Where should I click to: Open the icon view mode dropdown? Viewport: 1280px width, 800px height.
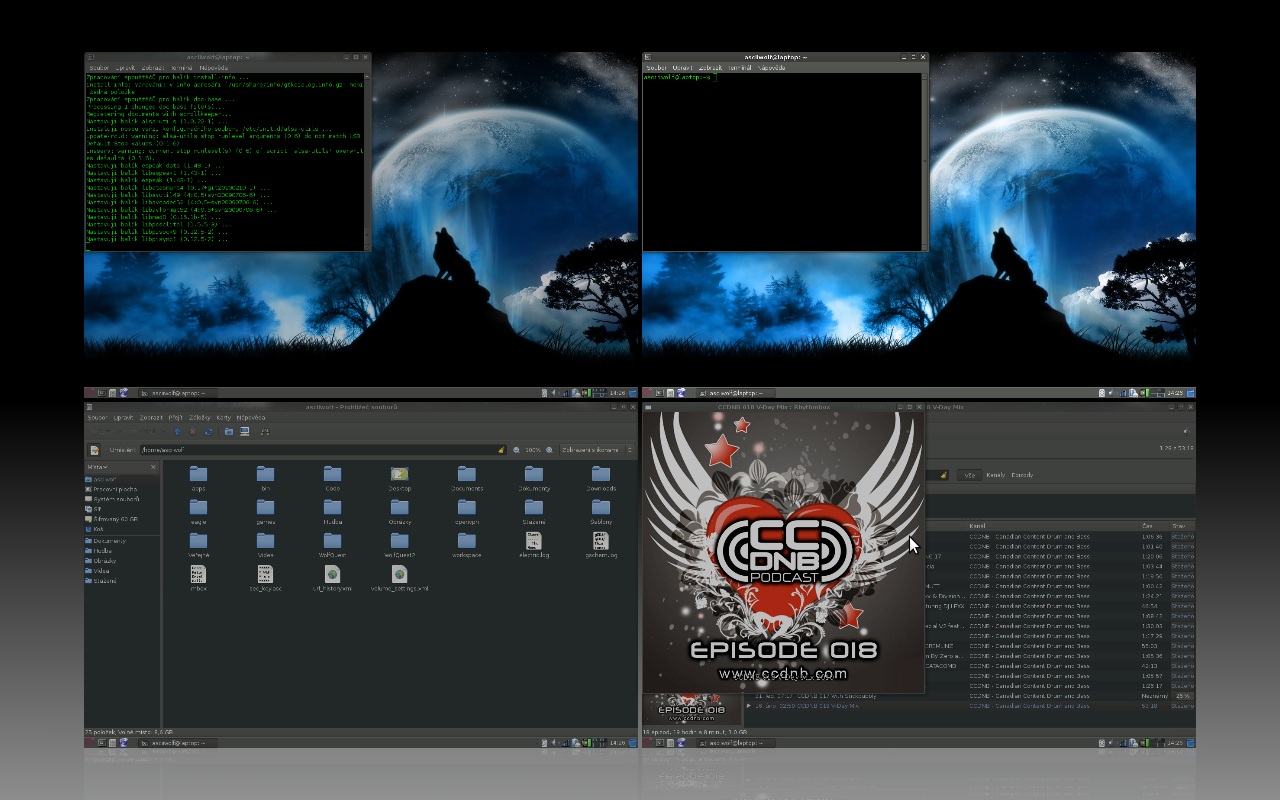tap(596, 450)
